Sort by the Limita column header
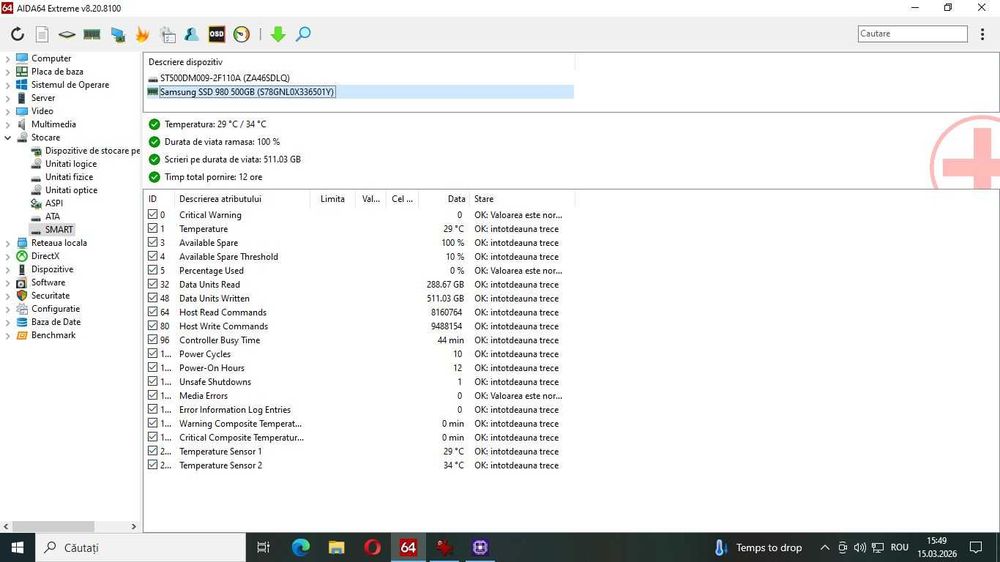 pos(332,199)
